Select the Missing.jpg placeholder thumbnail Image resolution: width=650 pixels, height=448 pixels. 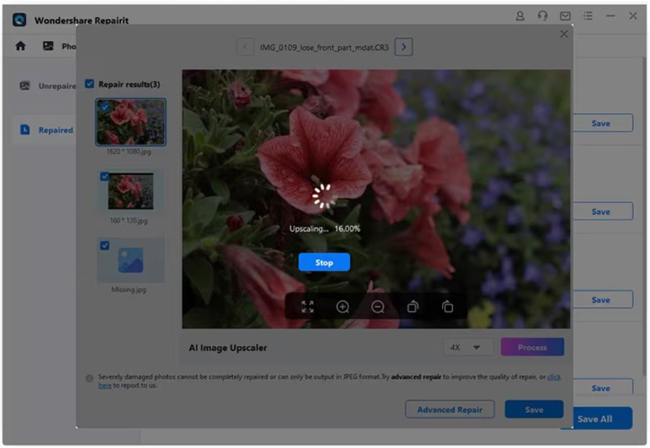click(131, 260)
